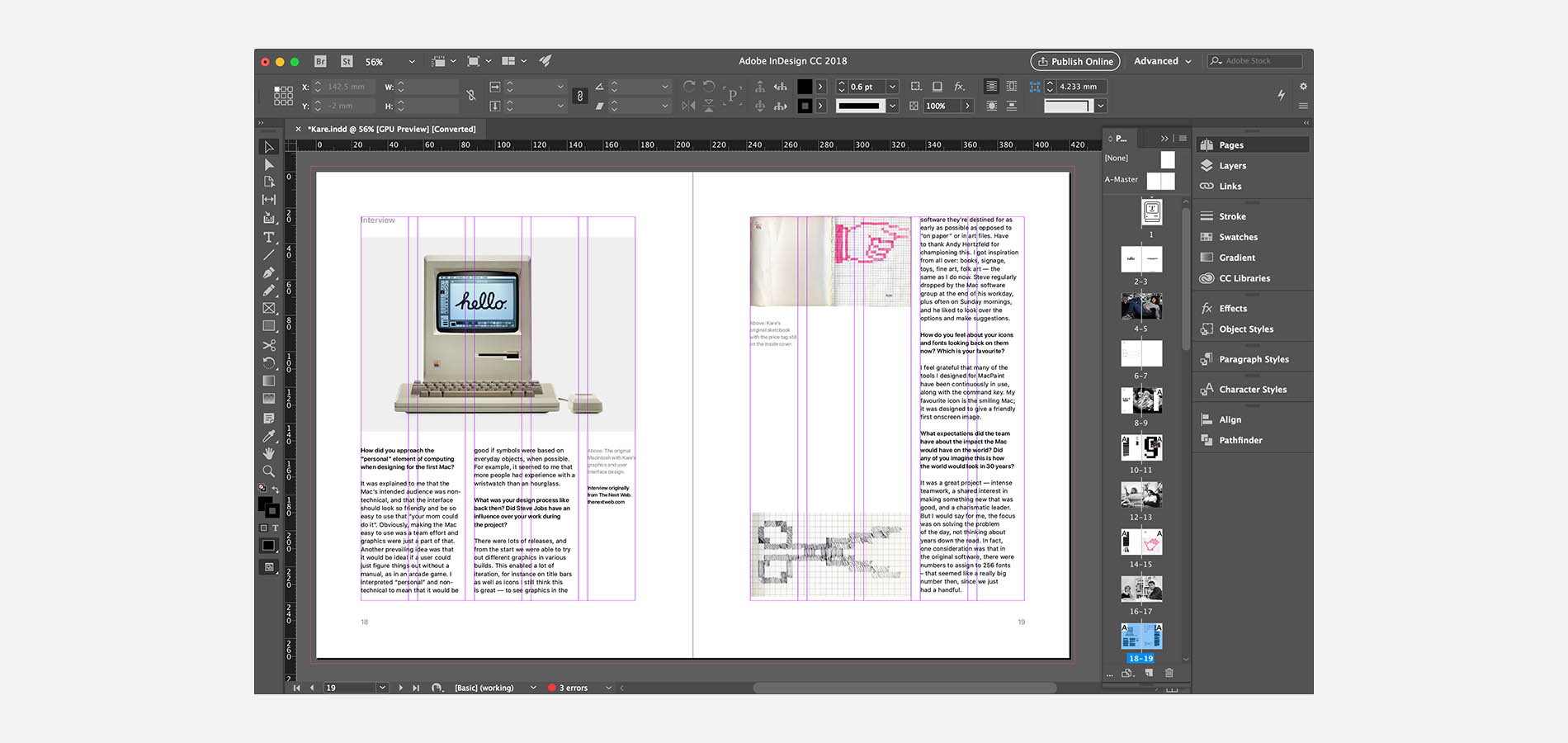Click the quick apply lightning icon
This screenshot has height=743, width=1568.
pos(1281,95)
